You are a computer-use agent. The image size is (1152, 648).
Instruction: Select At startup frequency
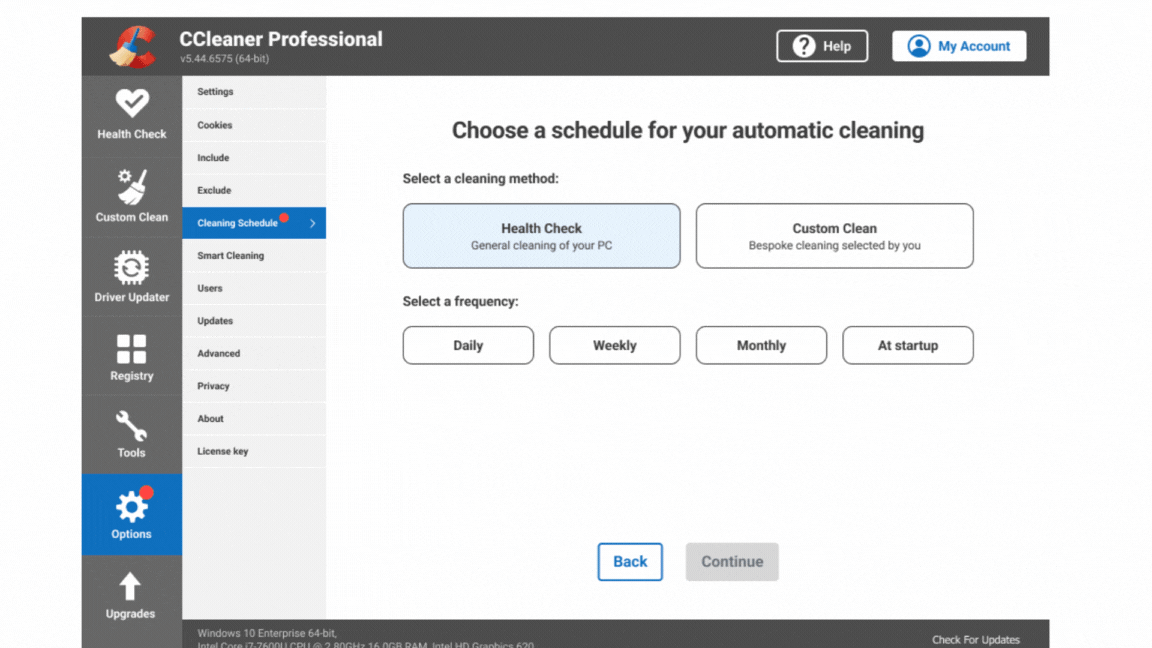(908, 345)
